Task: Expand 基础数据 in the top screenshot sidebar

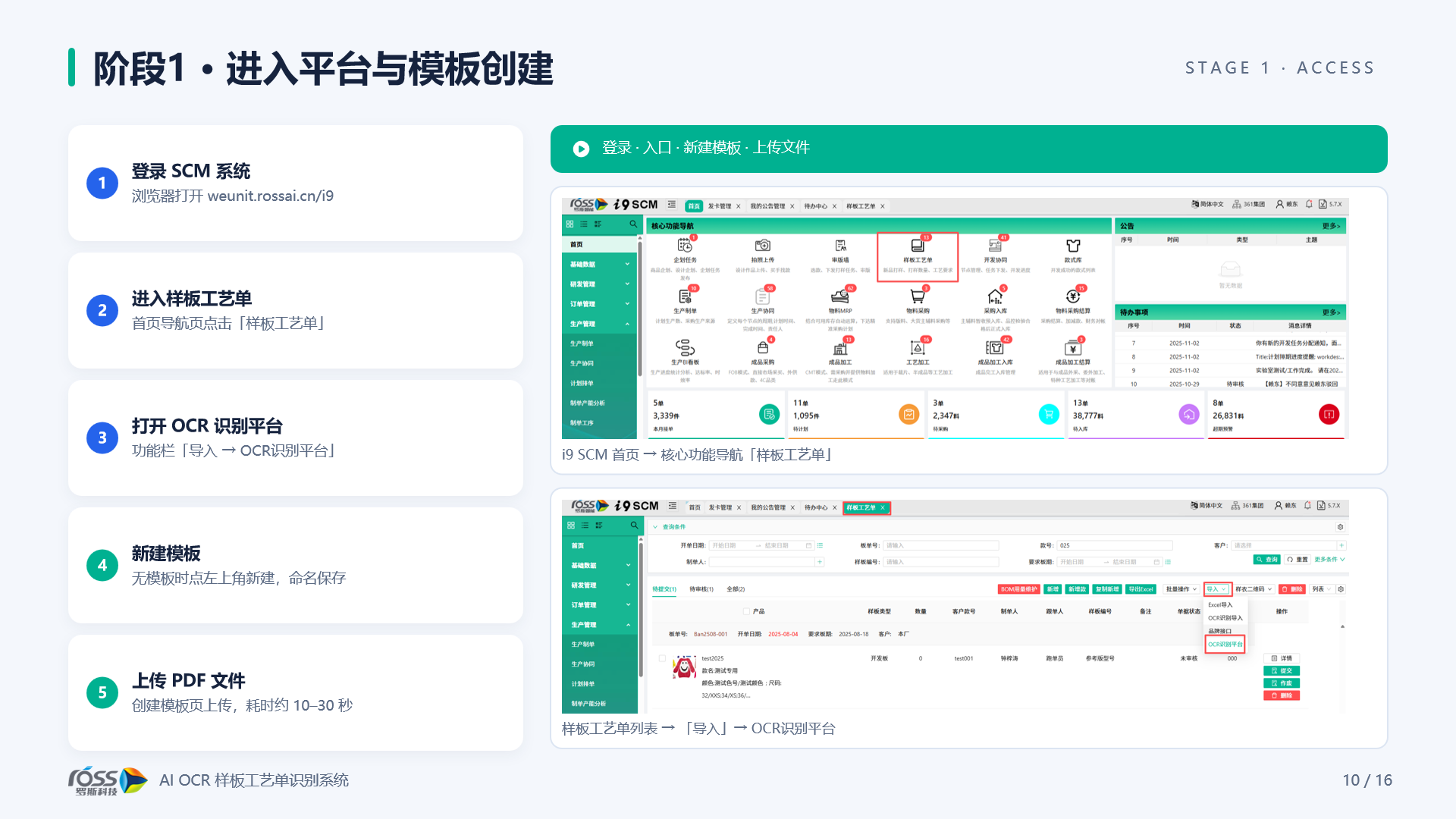Action: pos(600,265)
